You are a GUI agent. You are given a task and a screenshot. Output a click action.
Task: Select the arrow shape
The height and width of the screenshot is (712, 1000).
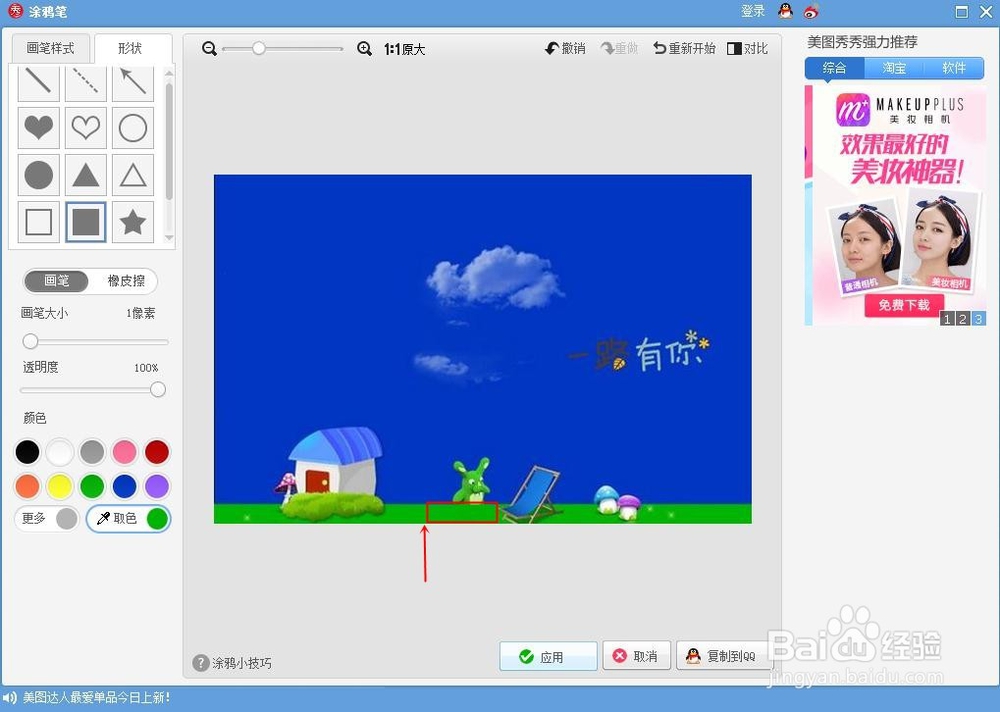pyautogui.click(x=133, y=83)
